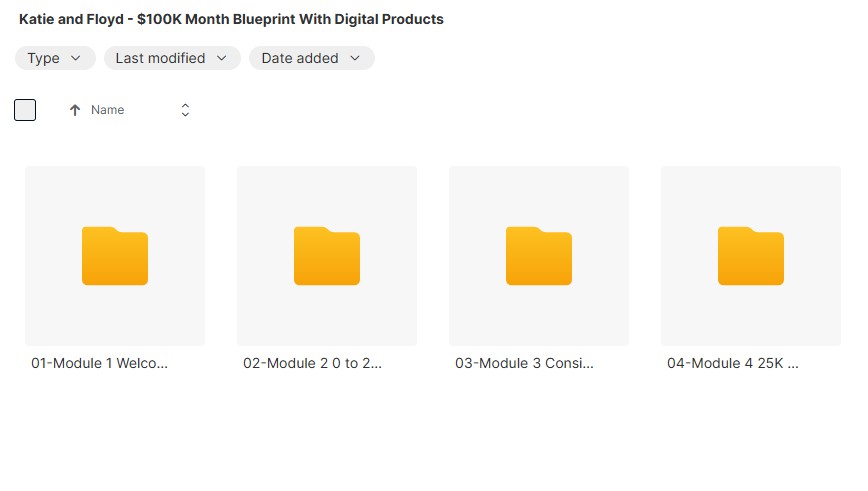Open the 02-Module 2 folder icon
868x491 pixels.
(x=327, y=256)
